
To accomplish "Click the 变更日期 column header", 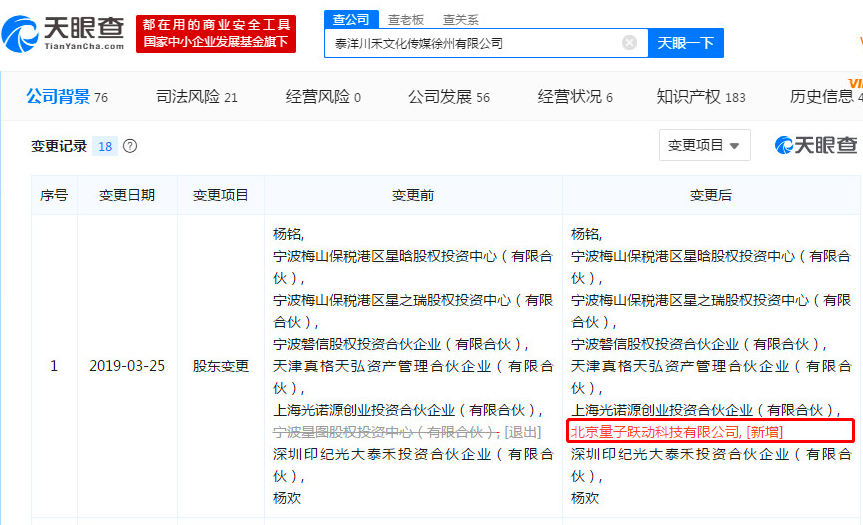I will coord(127,195).
